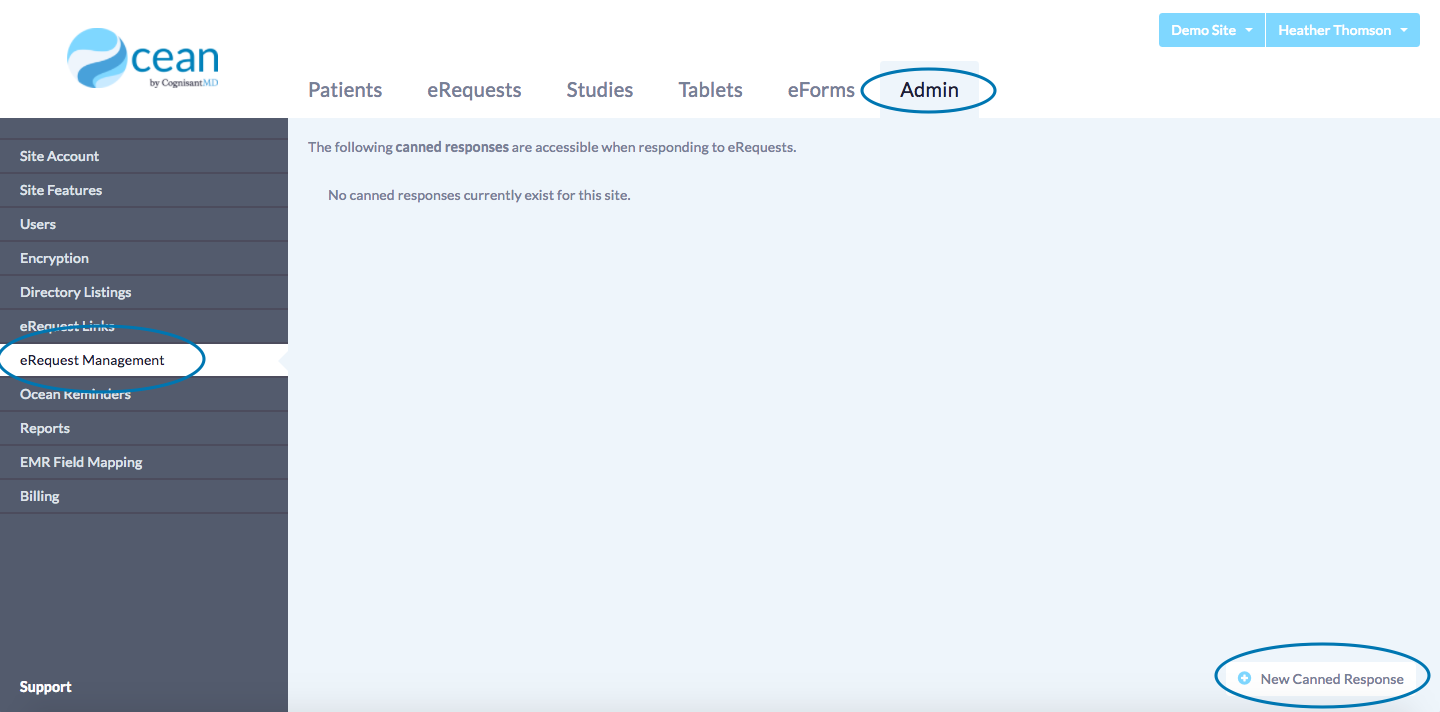The height and width of the screenshot is (712, 1440).
Task: Click the Support link in the sidebar
Action: tap(45, 687)
